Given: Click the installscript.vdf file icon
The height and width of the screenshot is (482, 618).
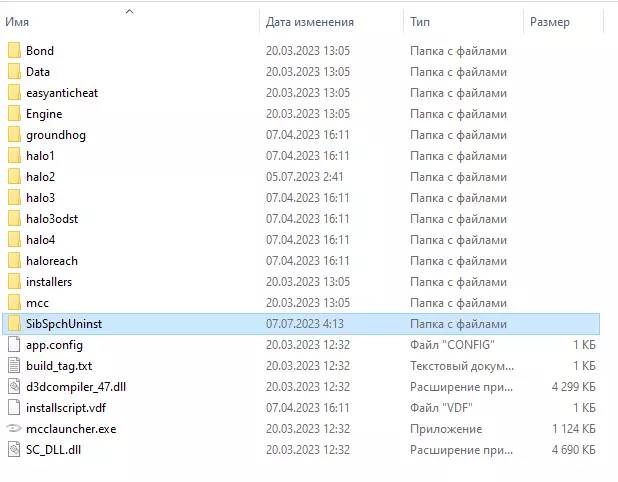Looking at the screenshot, I should click(x=14, y=408).
